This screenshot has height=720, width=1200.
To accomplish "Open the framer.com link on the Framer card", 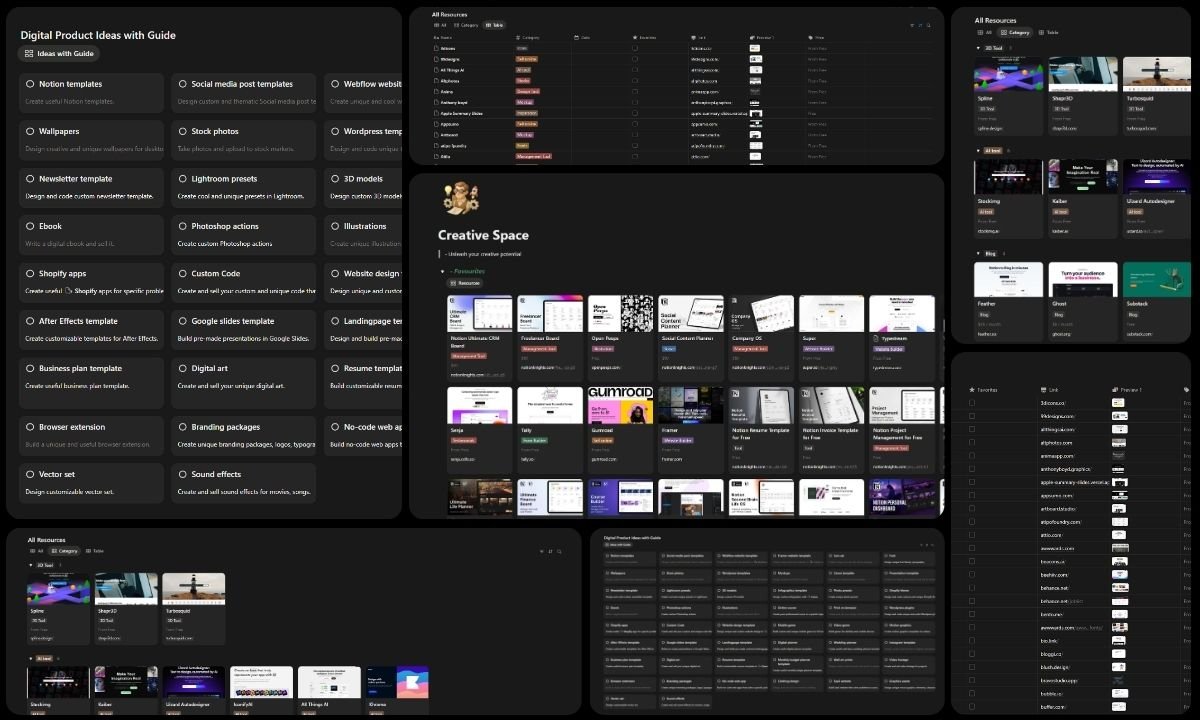I will [x=672, y=459].
